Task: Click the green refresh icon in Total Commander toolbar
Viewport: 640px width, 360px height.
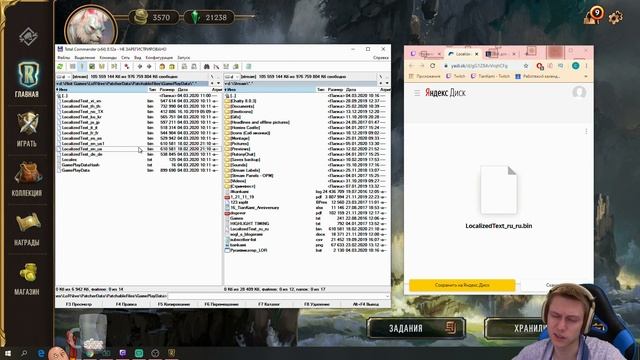Action: 60,67
